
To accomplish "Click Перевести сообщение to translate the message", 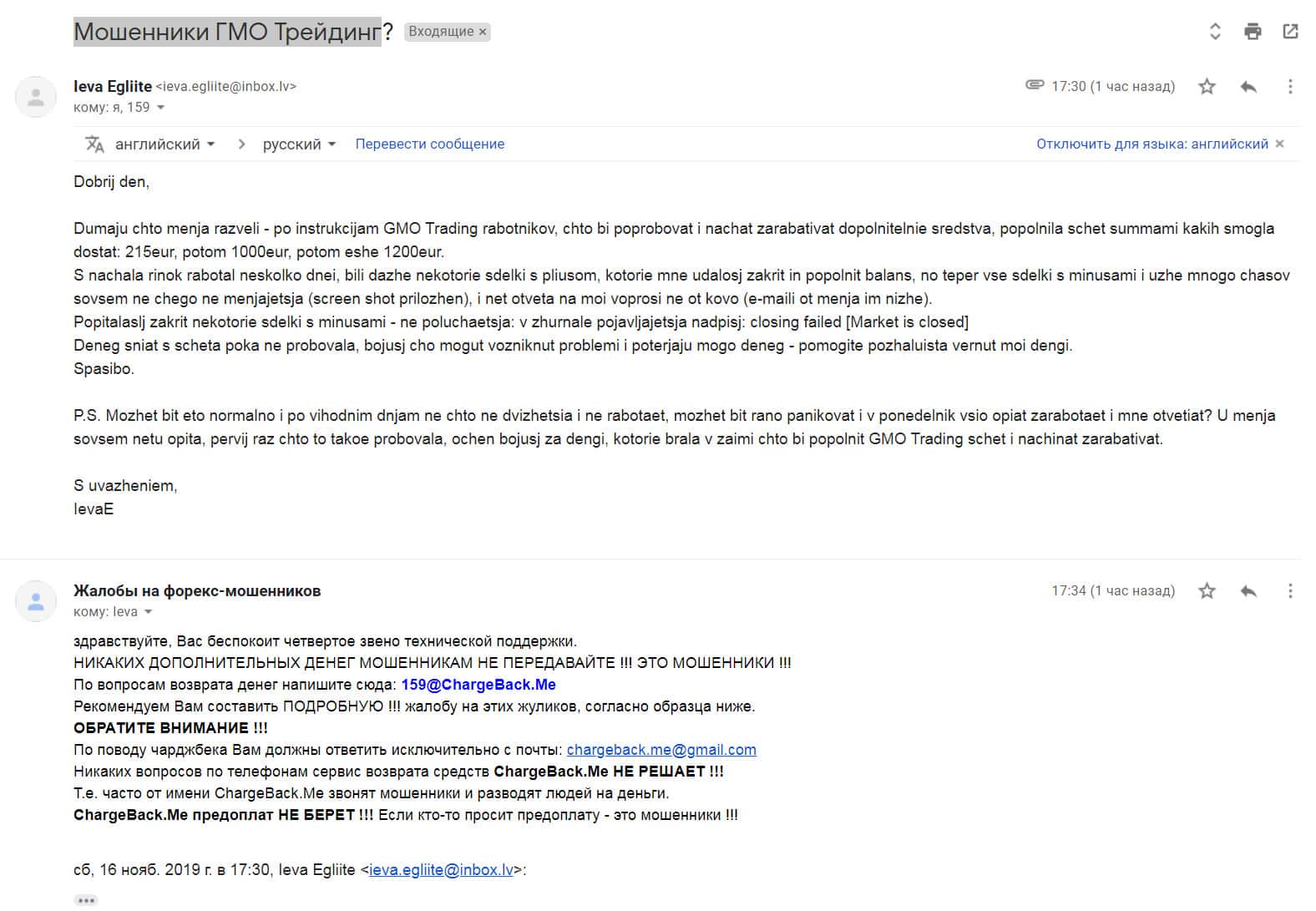I will point(429,144).
